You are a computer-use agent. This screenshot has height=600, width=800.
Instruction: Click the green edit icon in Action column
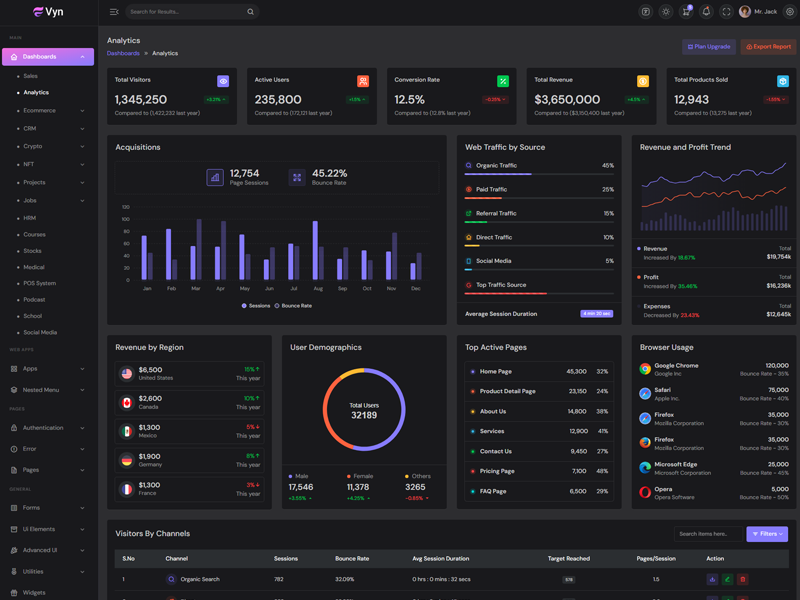click(x=727, y=579)
